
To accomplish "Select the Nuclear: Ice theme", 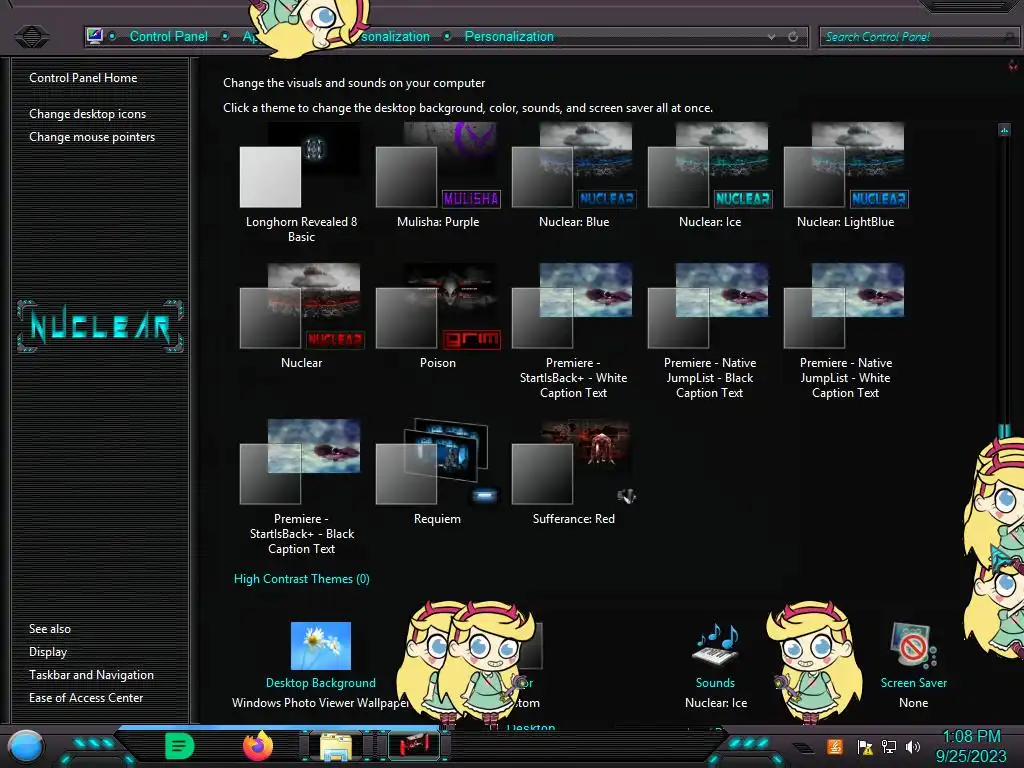I will tap(710, 176).
